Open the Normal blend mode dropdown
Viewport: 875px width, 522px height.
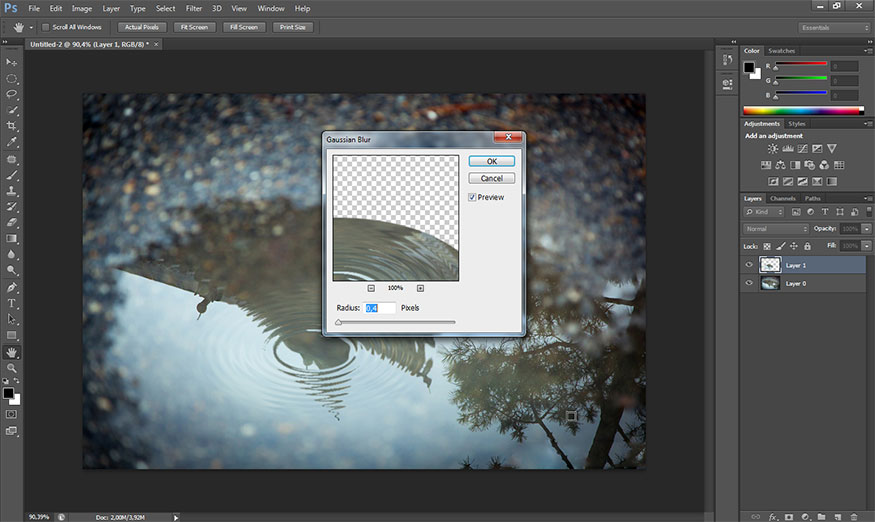click(x=774, y=229)
